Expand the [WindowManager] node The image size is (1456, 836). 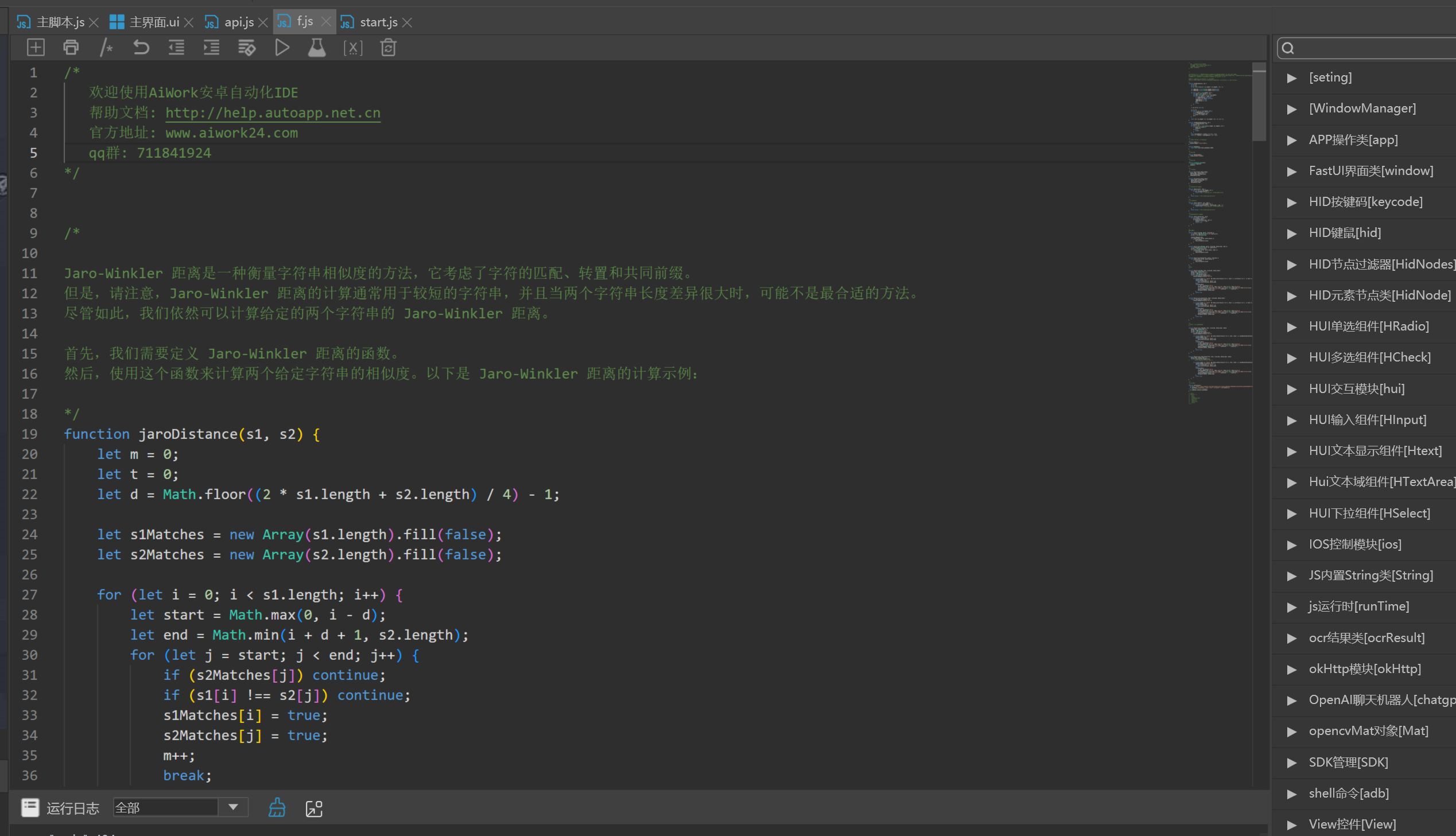click(x=1292, y=109)
